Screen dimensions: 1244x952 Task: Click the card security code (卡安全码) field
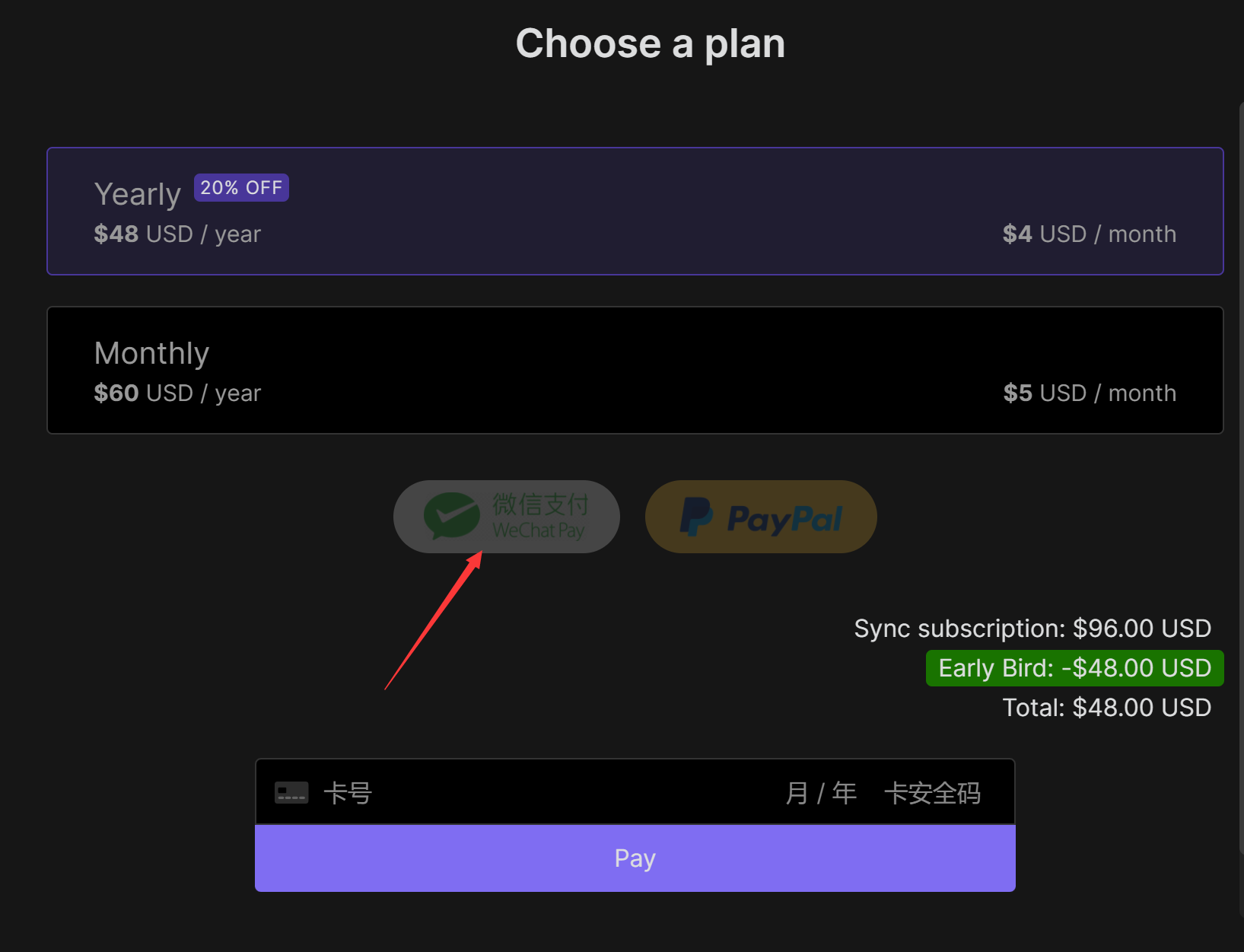click(x=932, y=793)
